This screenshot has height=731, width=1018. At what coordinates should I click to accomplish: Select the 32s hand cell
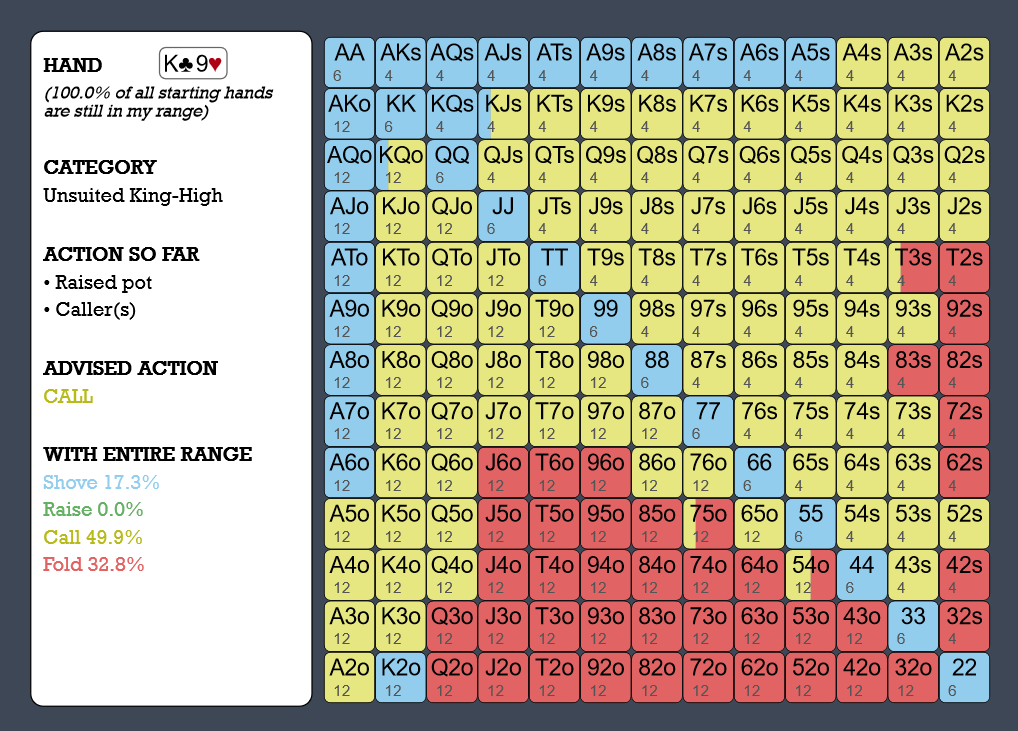coord(965,626)
